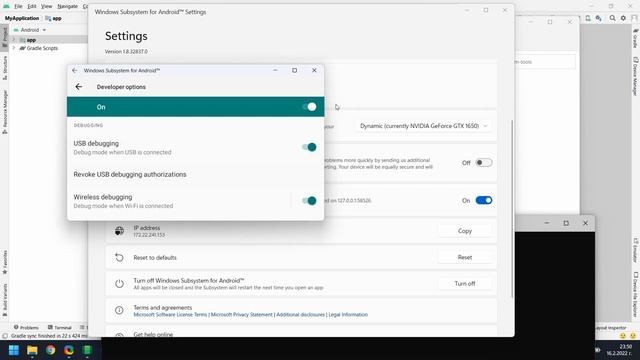This screenshot has height=360, width=640.
Task: Click the status bar tool window square icon
Action: tap(4, 336)
